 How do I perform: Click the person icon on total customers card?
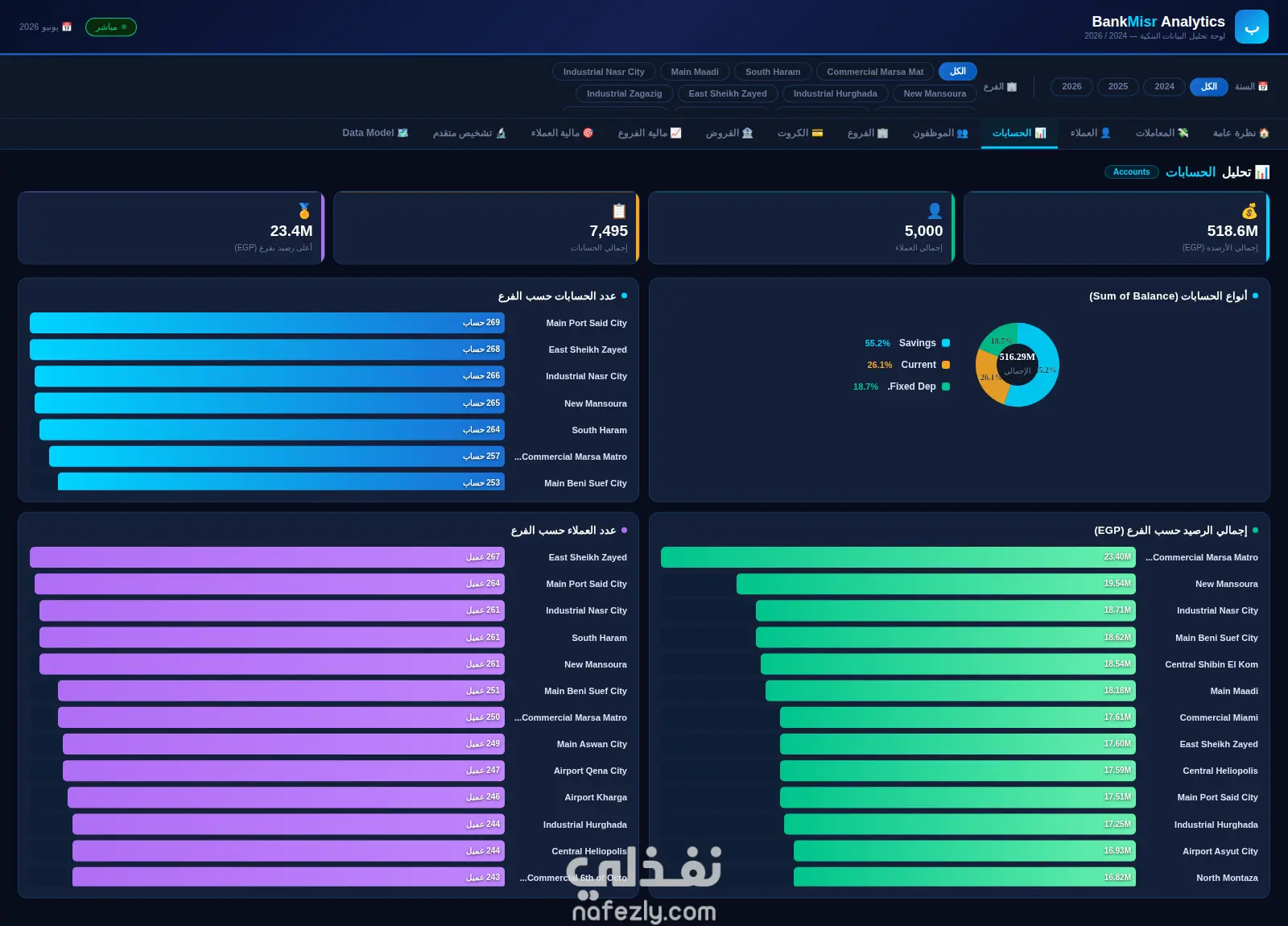tap(935, 211)
